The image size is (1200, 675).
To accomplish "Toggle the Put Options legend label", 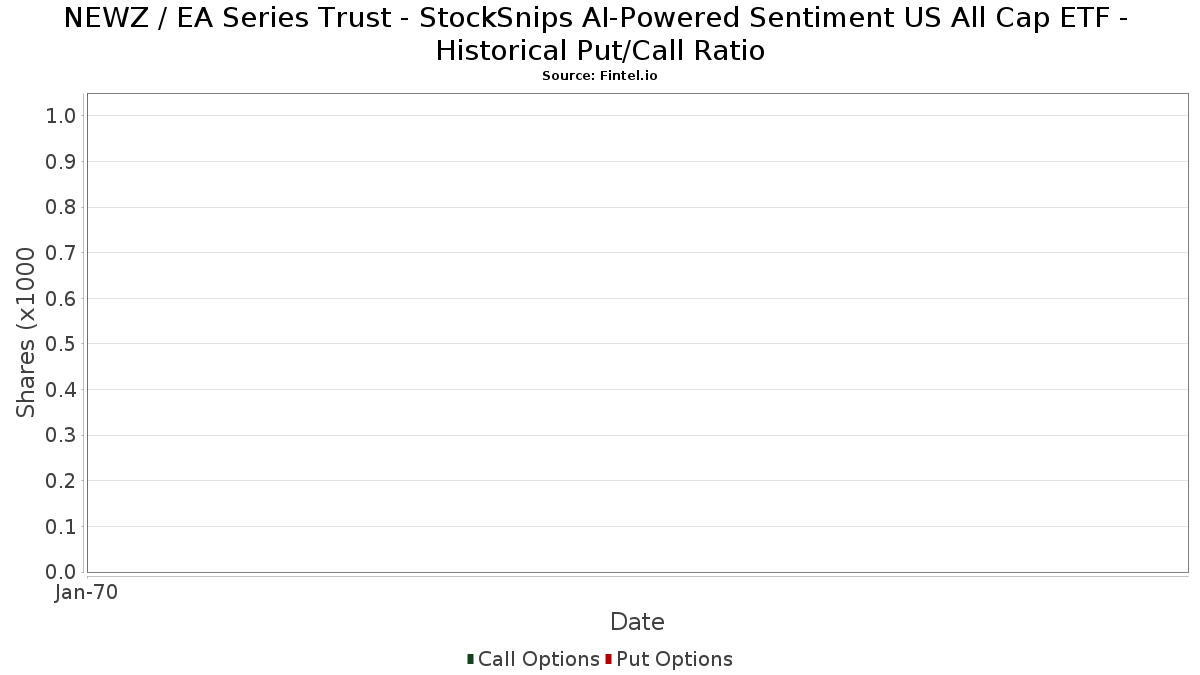I will click(674, 659).
